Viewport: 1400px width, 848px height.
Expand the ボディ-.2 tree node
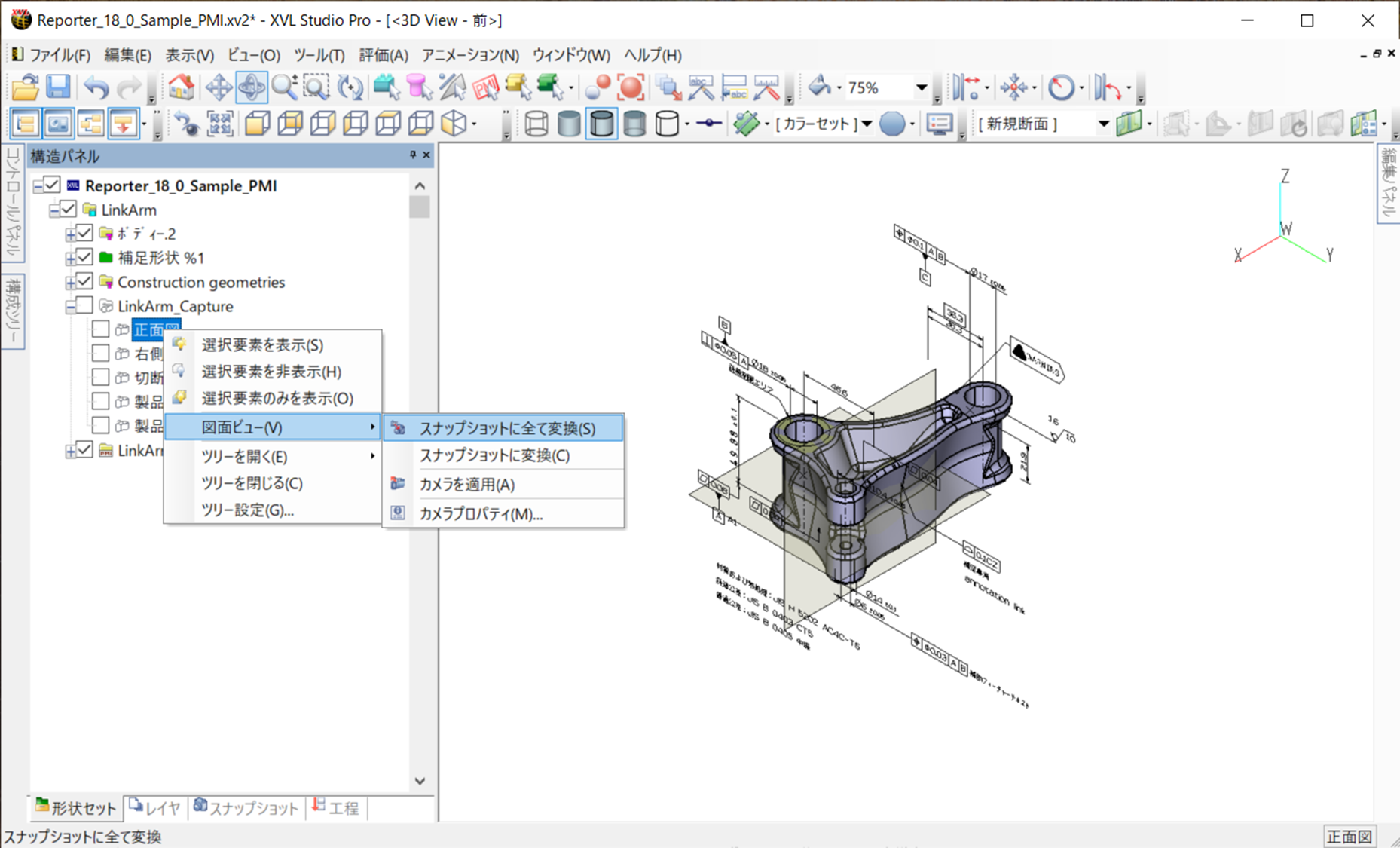71,234
